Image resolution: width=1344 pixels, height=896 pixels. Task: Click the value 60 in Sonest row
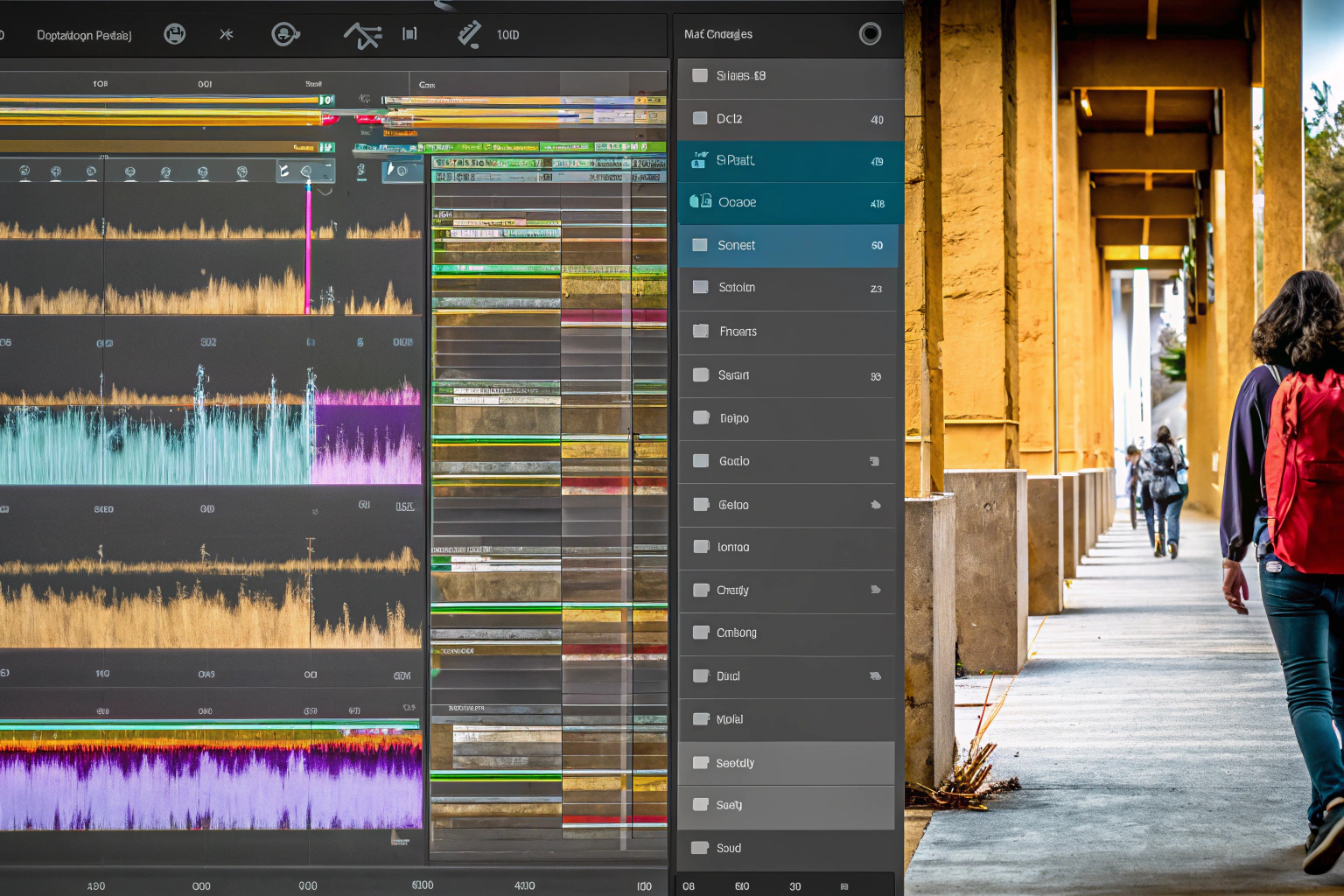pos(877,246)
